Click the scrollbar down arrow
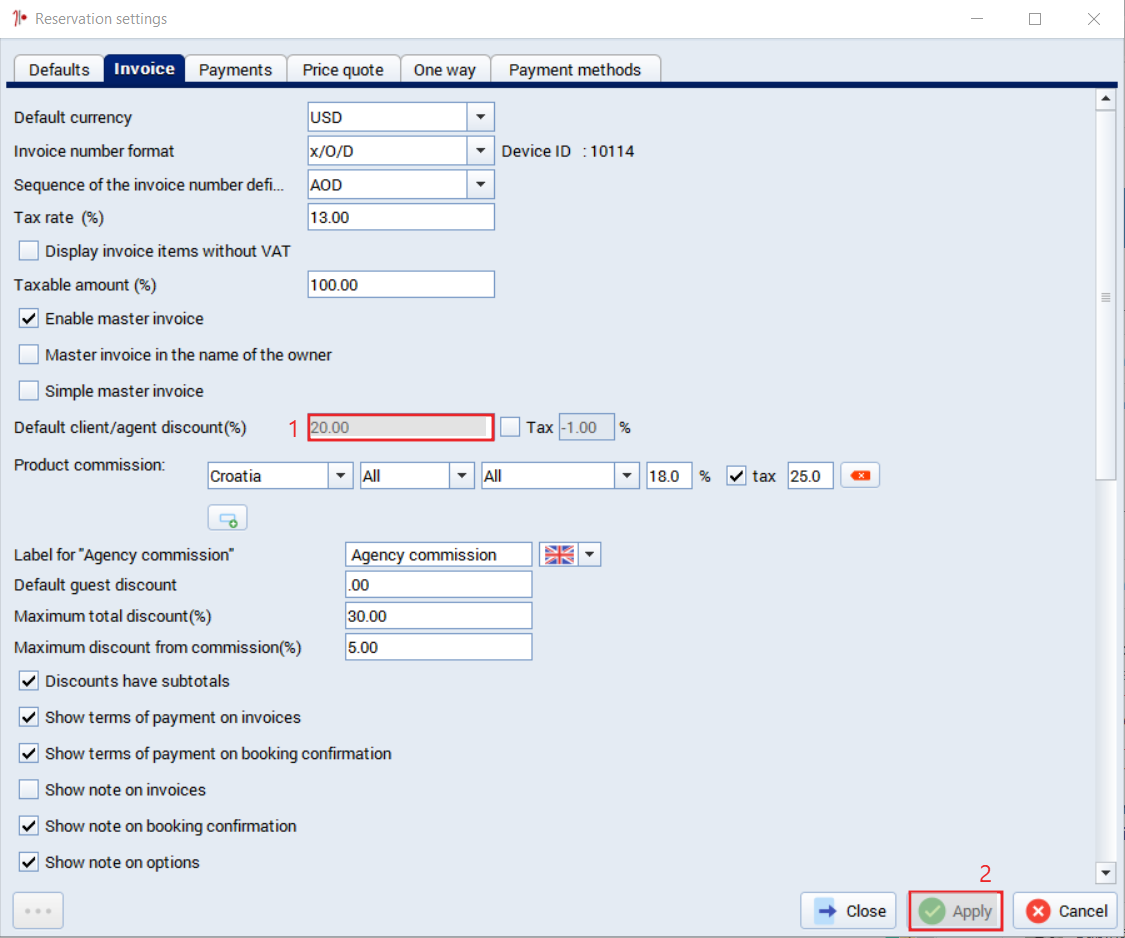The image size is (1125, 938). [1105, 873]
